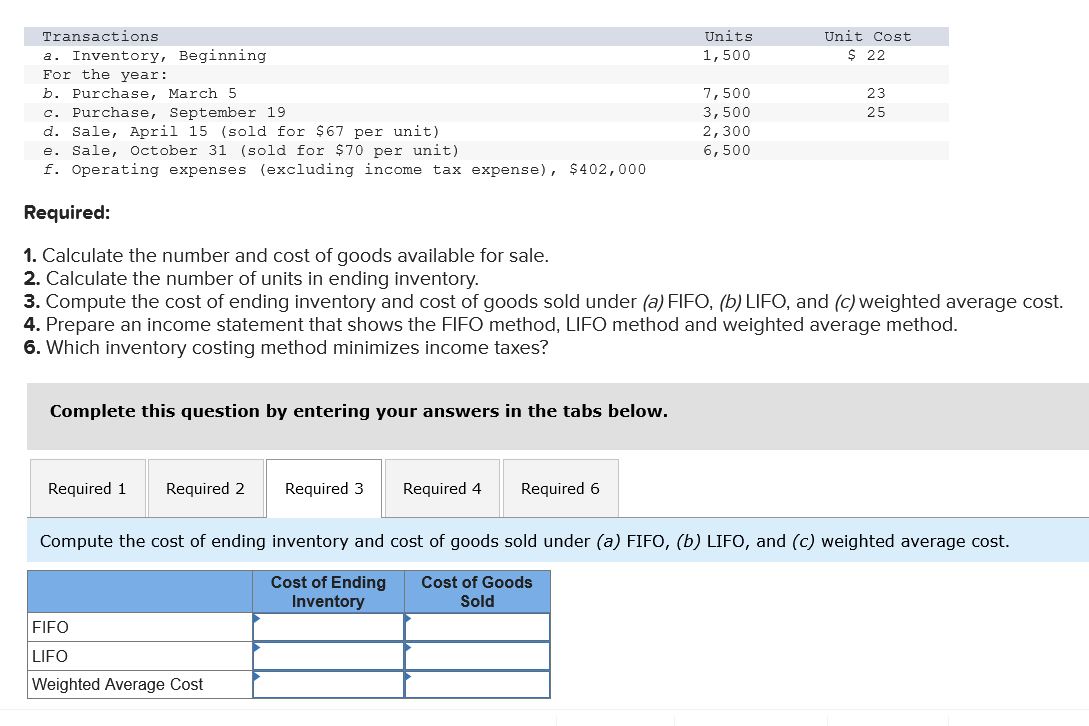This screenshot has width=1089, height=726.
Task: Click the Weighted Average Cost ending inventory input field
Action: coord(330,684)
